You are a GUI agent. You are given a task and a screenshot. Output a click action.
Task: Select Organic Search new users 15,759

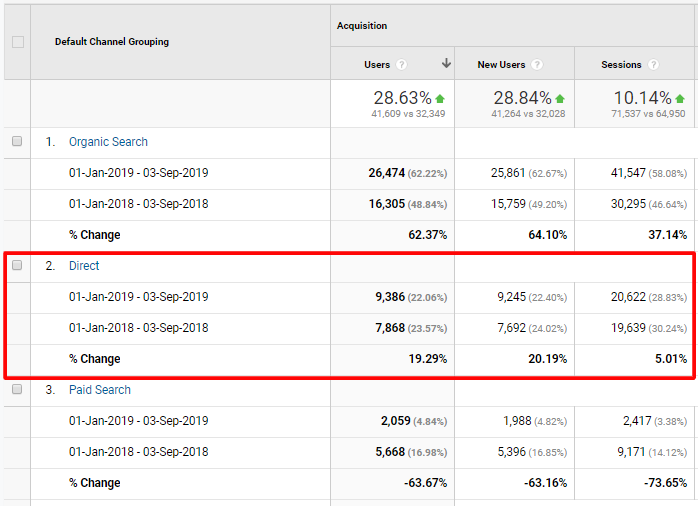pos(508,204)
